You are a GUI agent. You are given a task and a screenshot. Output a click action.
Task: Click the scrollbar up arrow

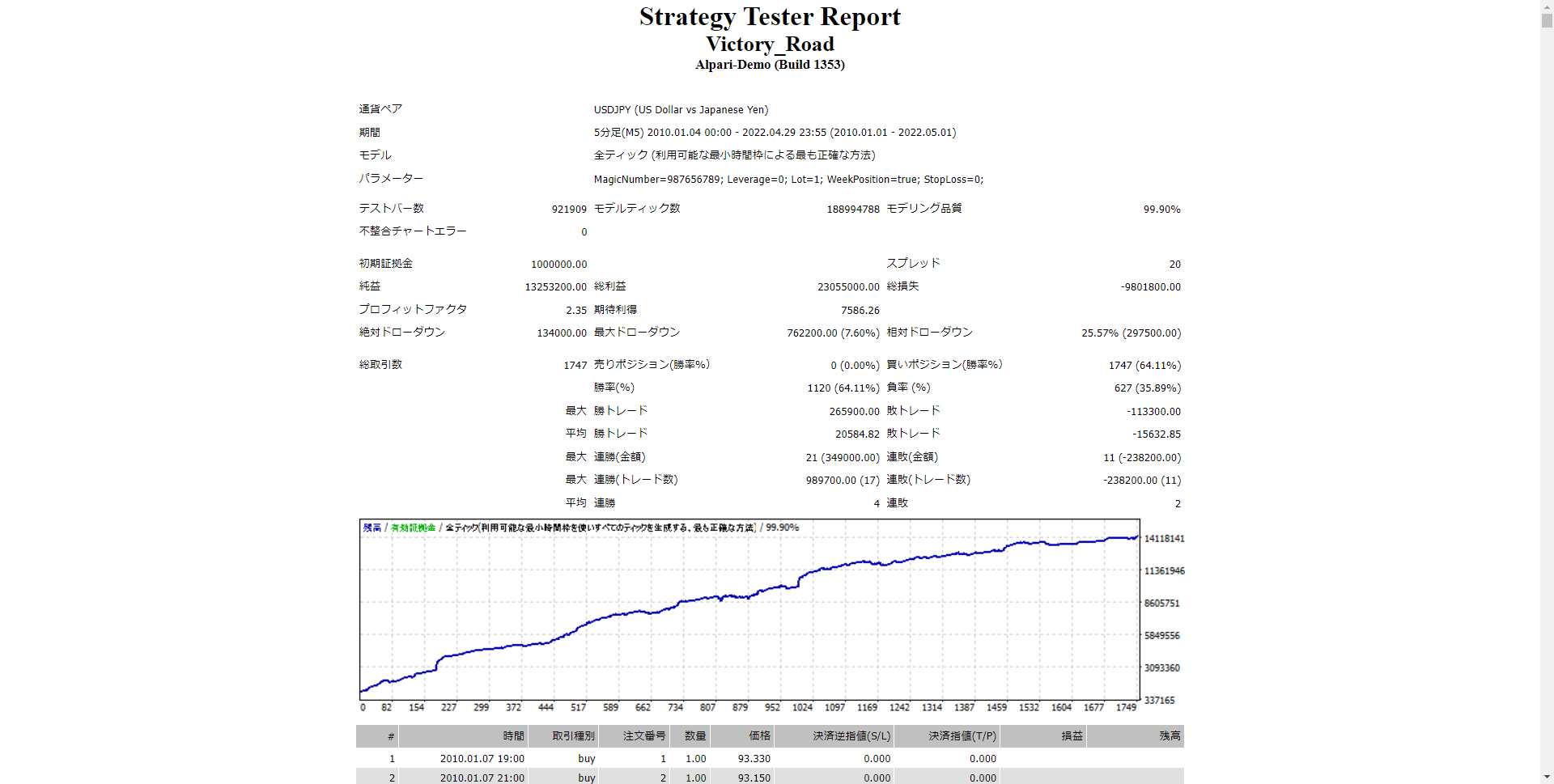pos(1547,6)
